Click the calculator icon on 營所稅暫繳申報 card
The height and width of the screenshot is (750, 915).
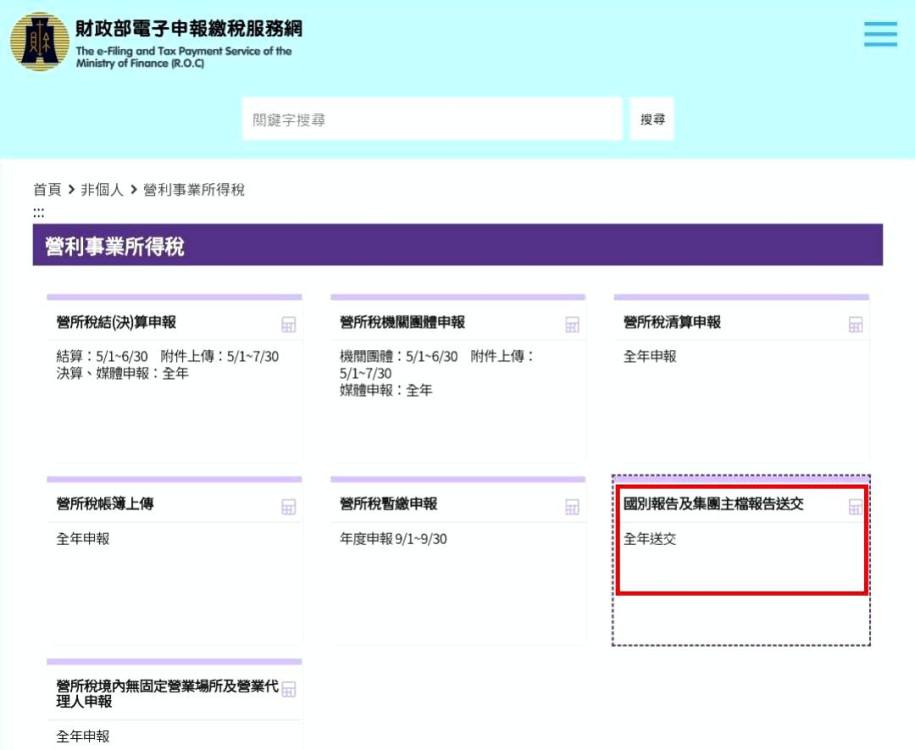(x=572, y=506)
